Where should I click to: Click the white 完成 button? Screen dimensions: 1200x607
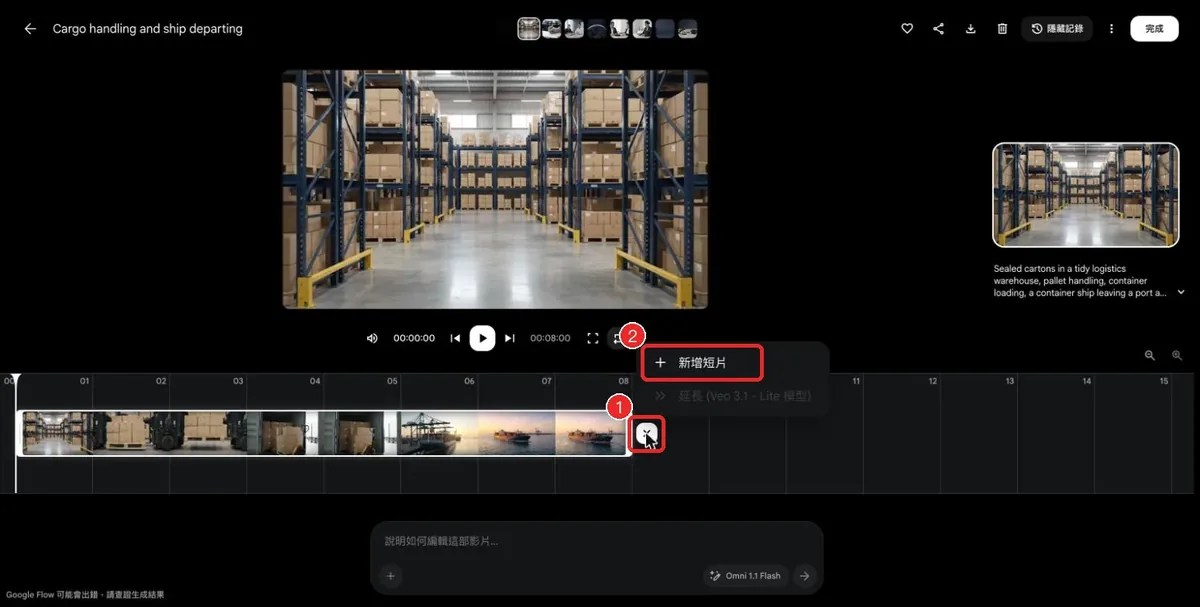click(1154, 29)
